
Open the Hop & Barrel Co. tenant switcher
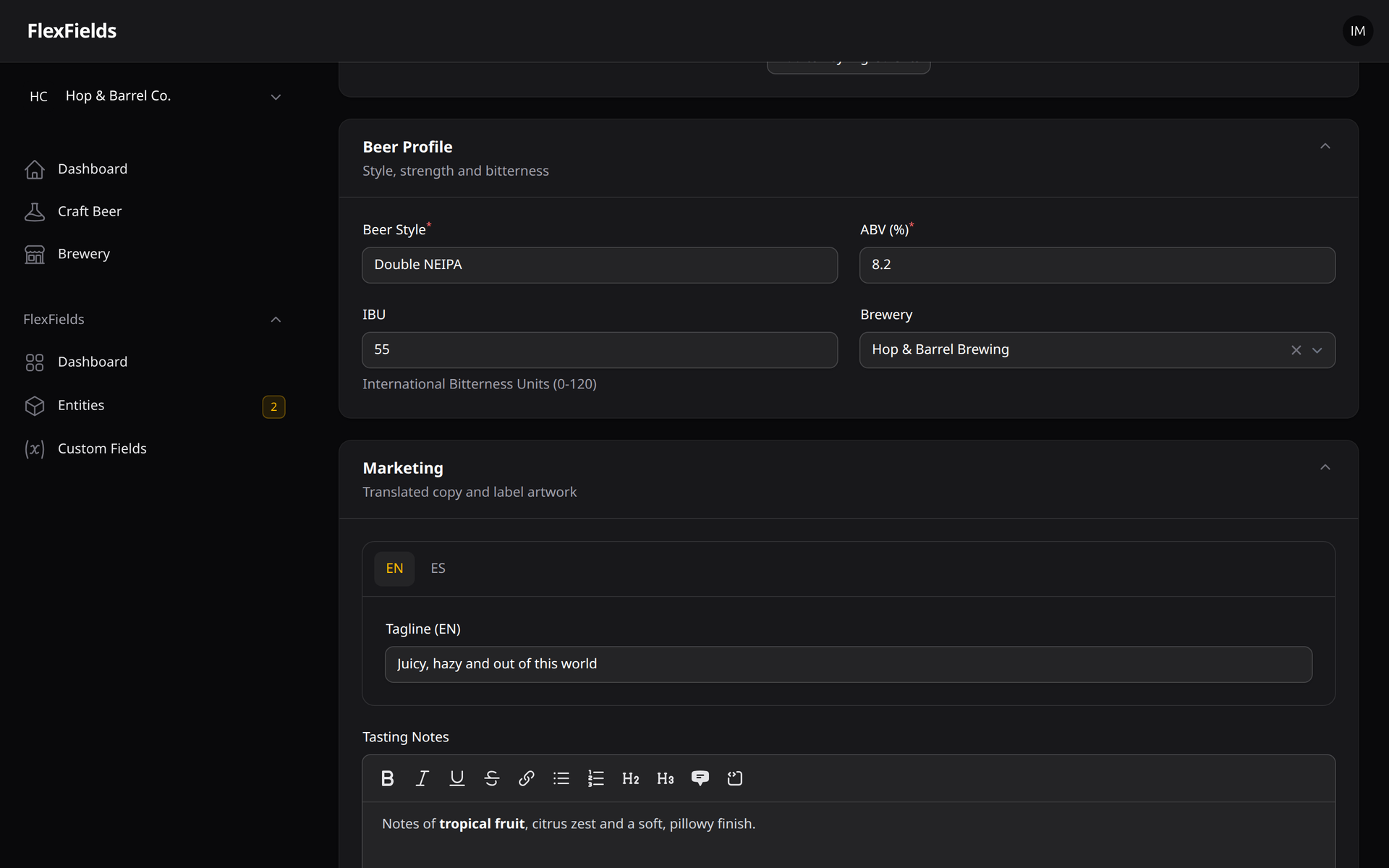(154, 96)
